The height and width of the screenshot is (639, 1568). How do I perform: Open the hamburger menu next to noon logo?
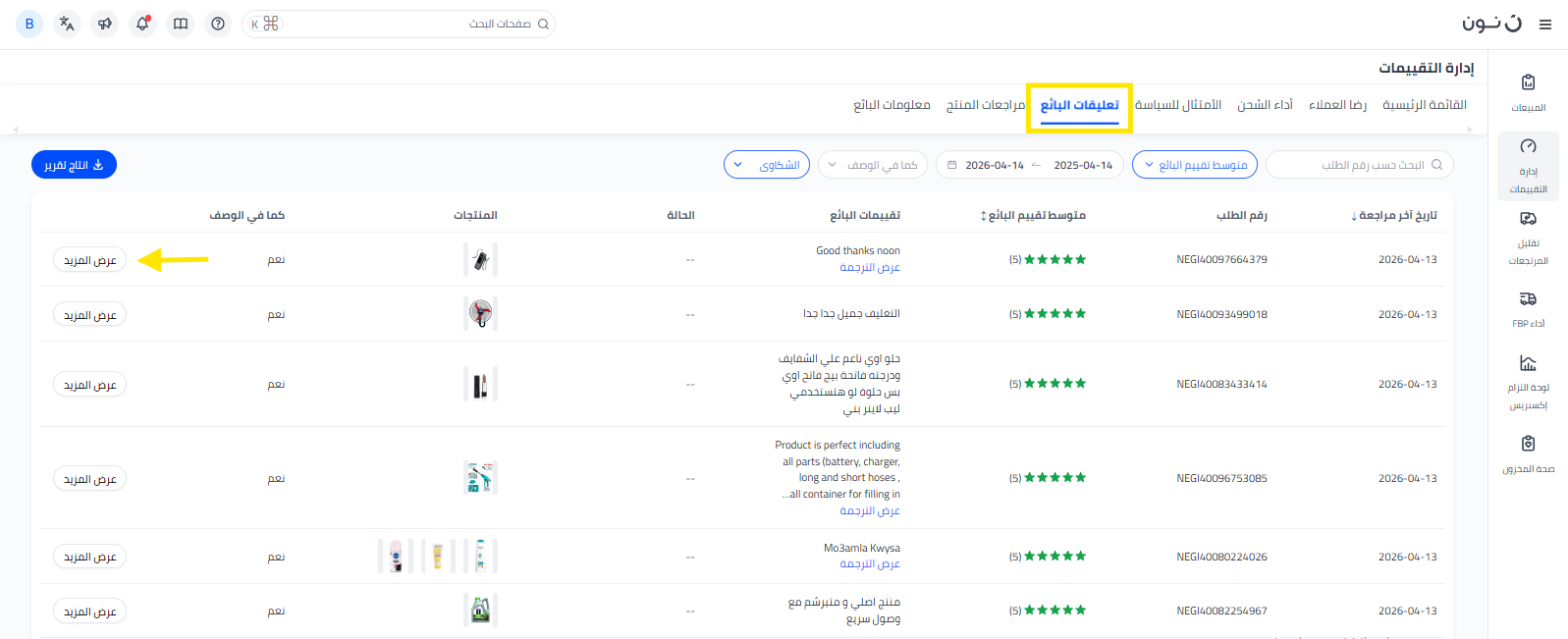[1544, 25]
